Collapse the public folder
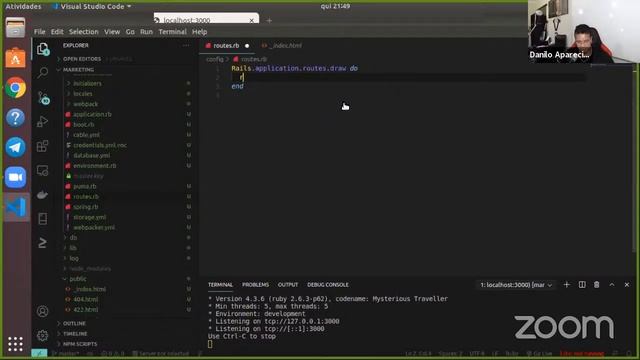 coord(78,279)
